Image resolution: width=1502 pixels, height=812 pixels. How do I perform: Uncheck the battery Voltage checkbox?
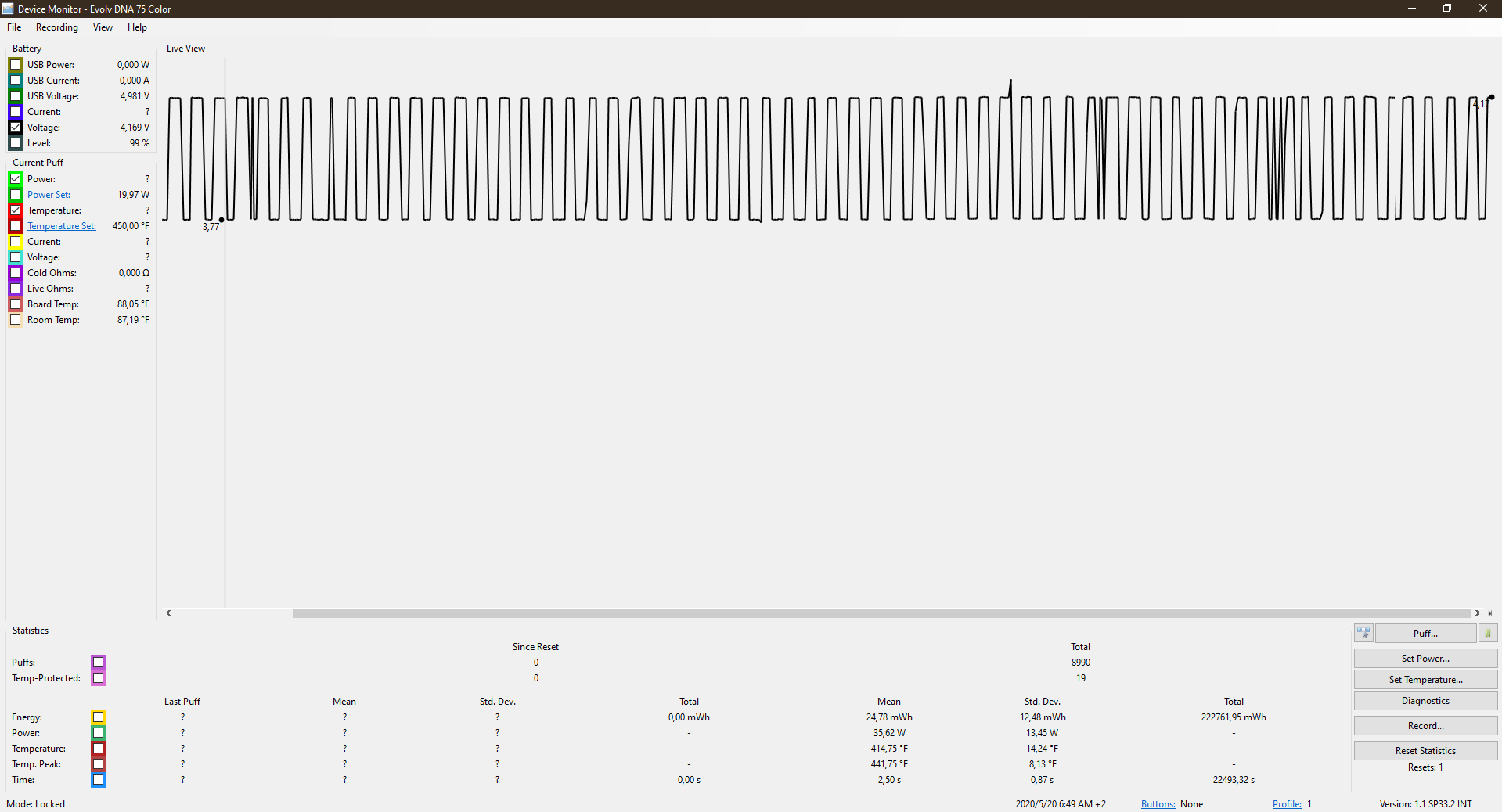(16, 128)
